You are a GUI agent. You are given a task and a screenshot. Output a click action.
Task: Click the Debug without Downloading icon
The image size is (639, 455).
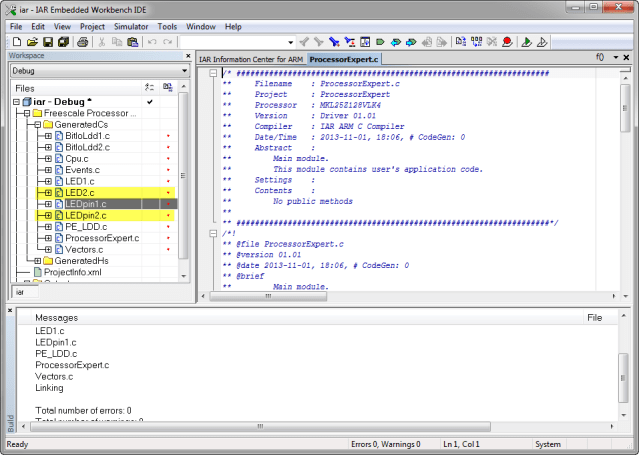541,42
